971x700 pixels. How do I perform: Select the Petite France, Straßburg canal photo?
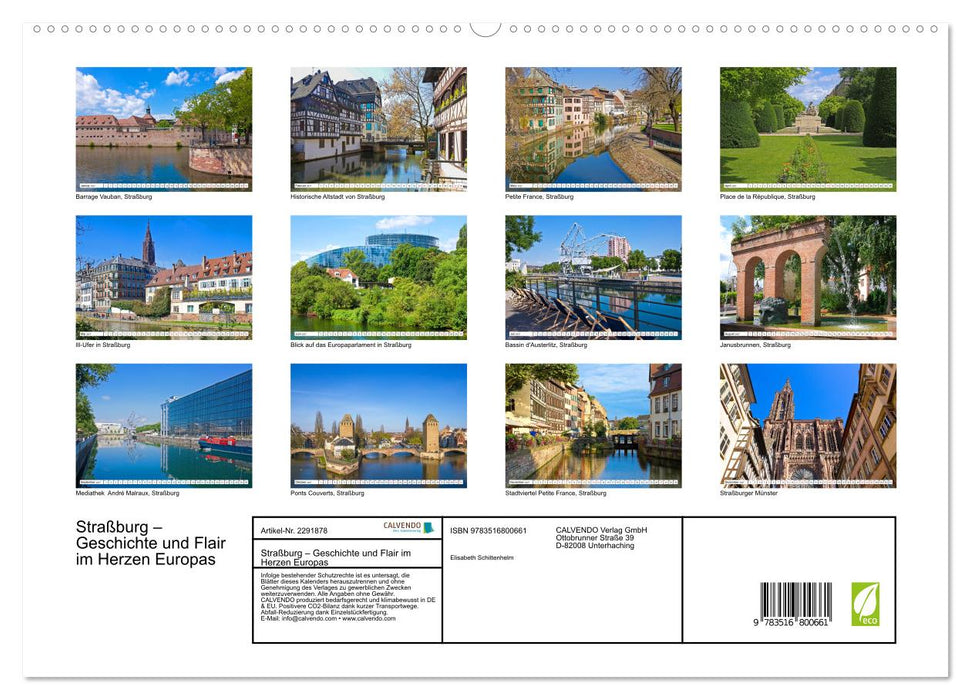point(593,129)
